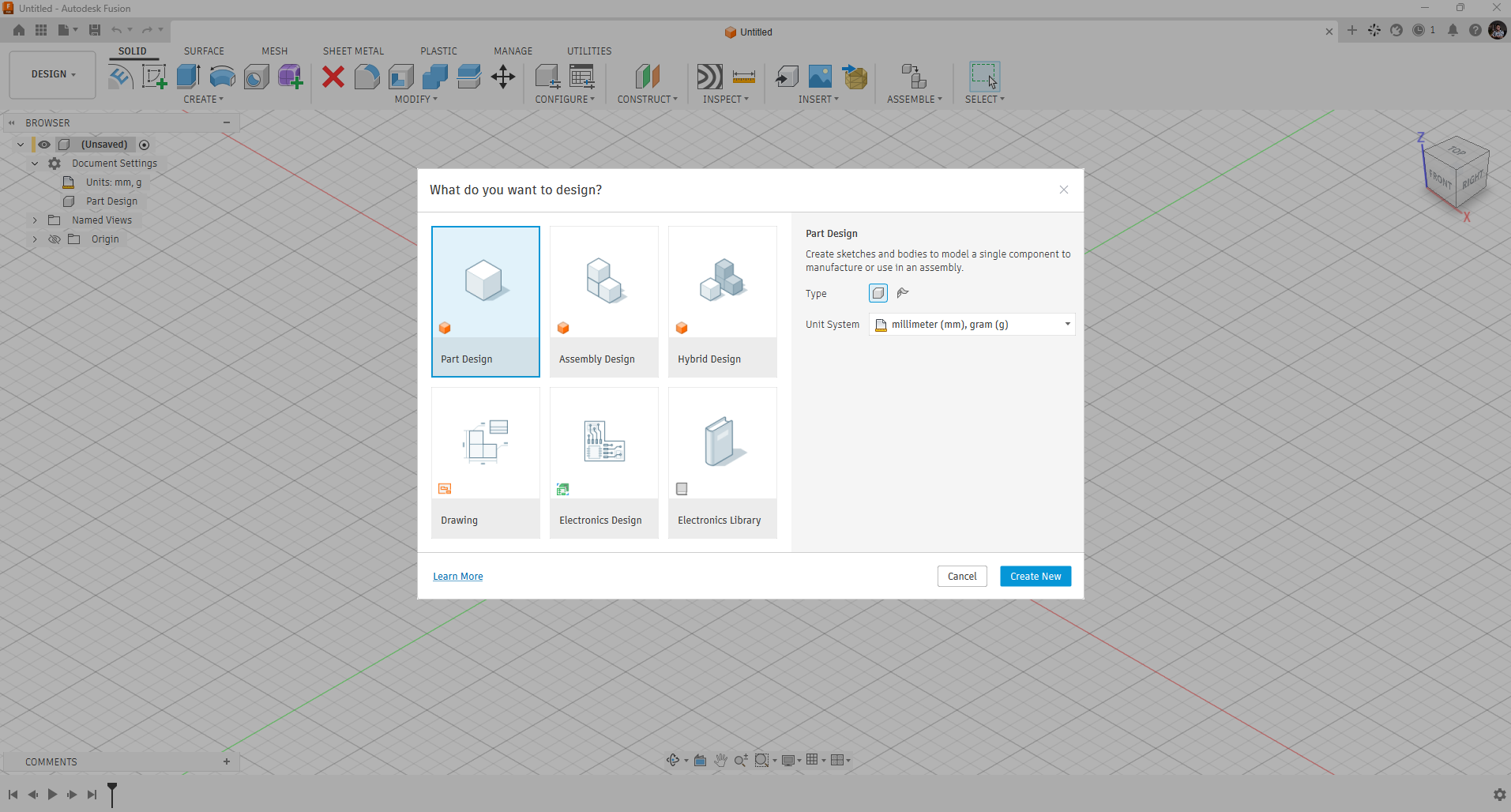Screen dimensions: 1511x812
Task: Open the CONSTRUCT dropdown menu
Action: 648,100
